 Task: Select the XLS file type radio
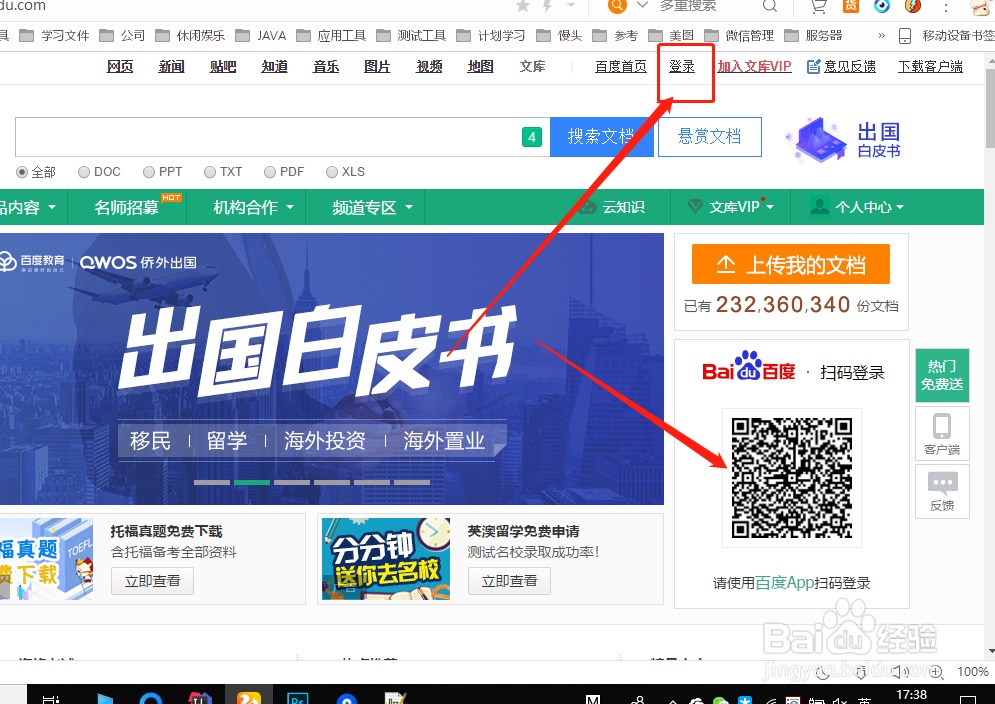[x=332, y=172]
